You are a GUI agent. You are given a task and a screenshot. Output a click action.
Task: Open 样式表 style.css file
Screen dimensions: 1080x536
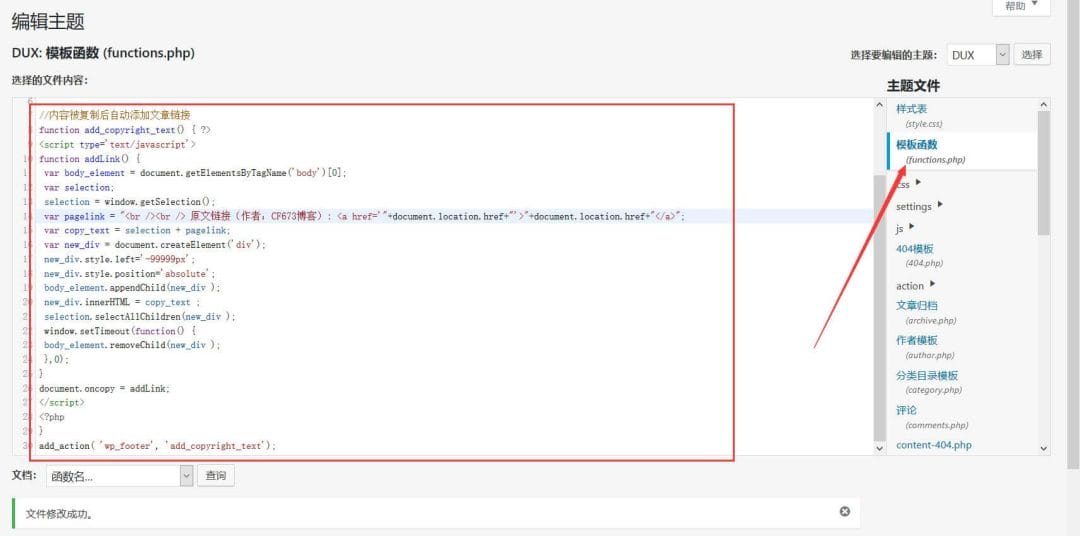(911, 108)
